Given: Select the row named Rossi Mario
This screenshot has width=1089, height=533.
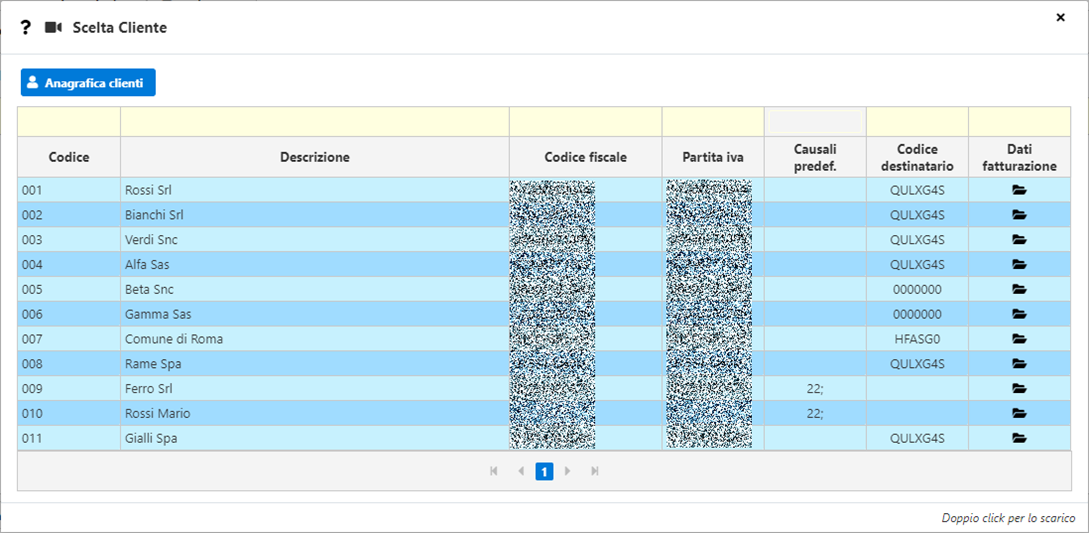Looking at the screenshot, I should point(544,413).
